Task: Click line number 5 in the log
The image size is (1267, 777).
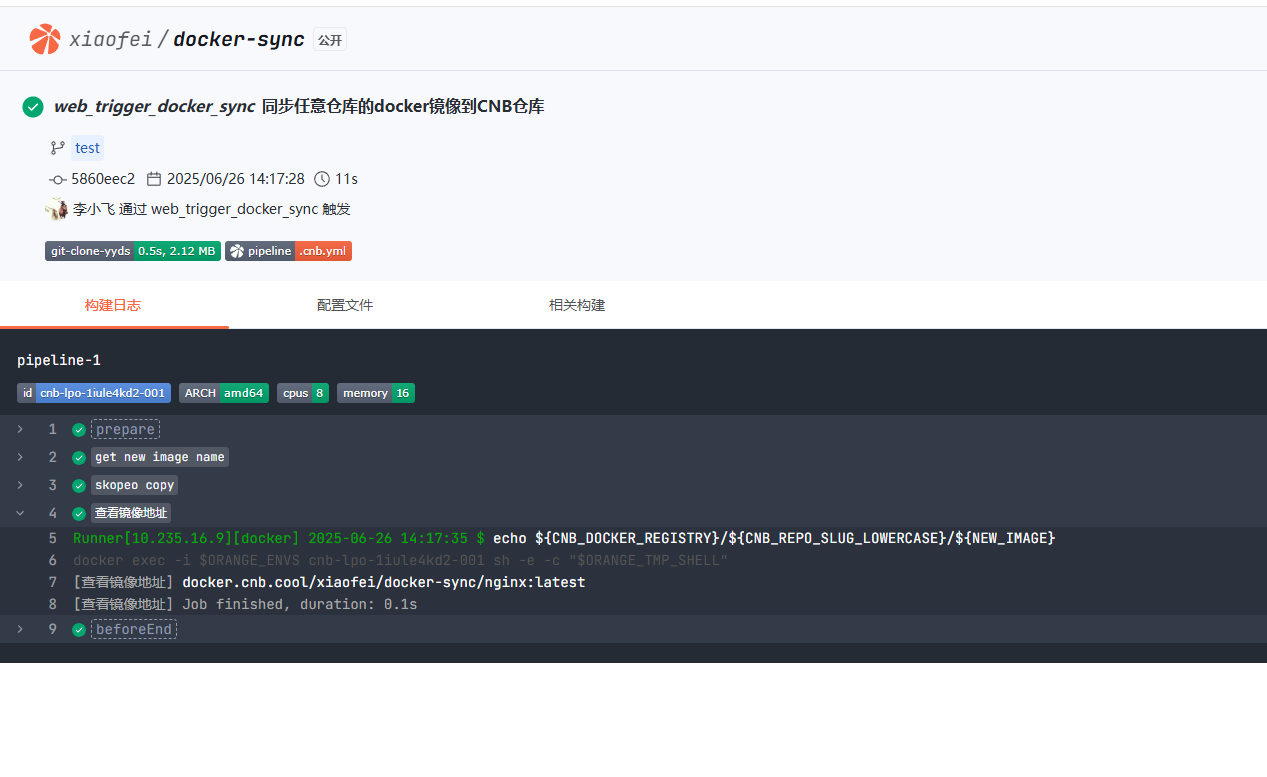Action: (53, 538)
